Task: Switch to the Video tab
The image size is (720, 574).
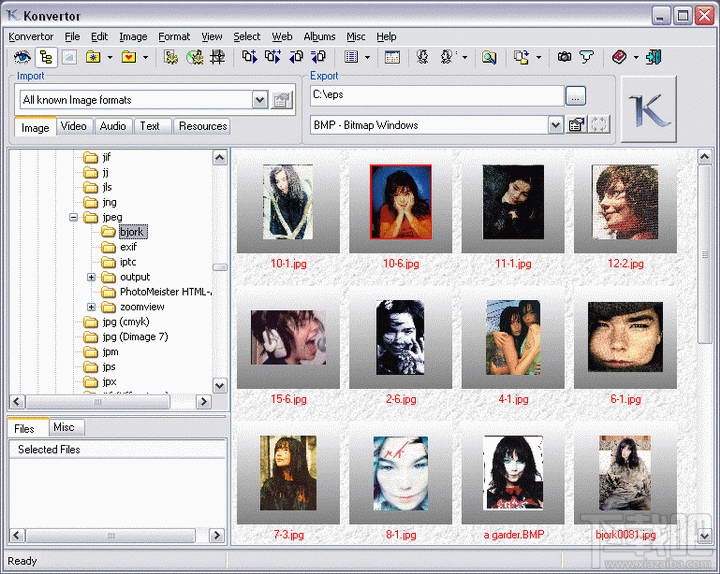Action: [73, 126]
